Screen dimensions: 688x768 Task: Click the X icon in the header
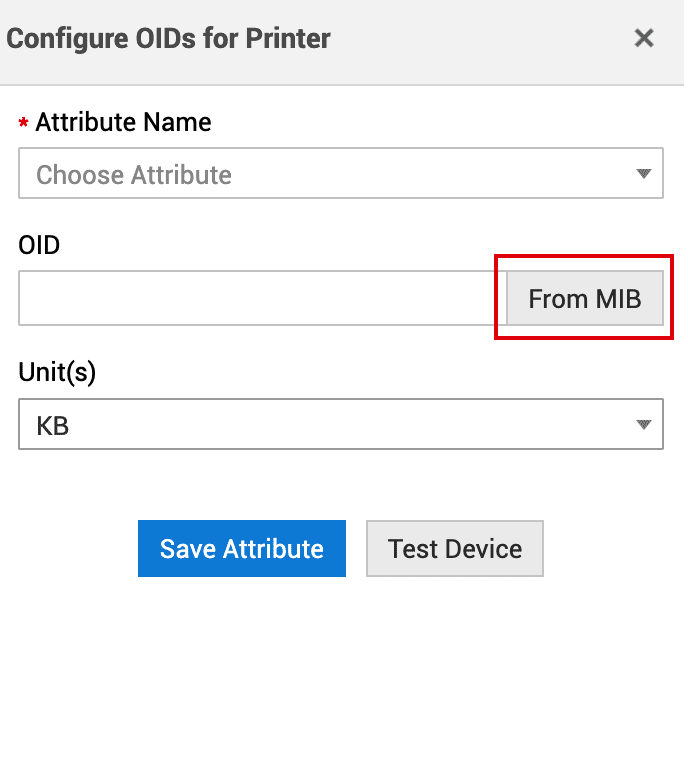(644, 39)
